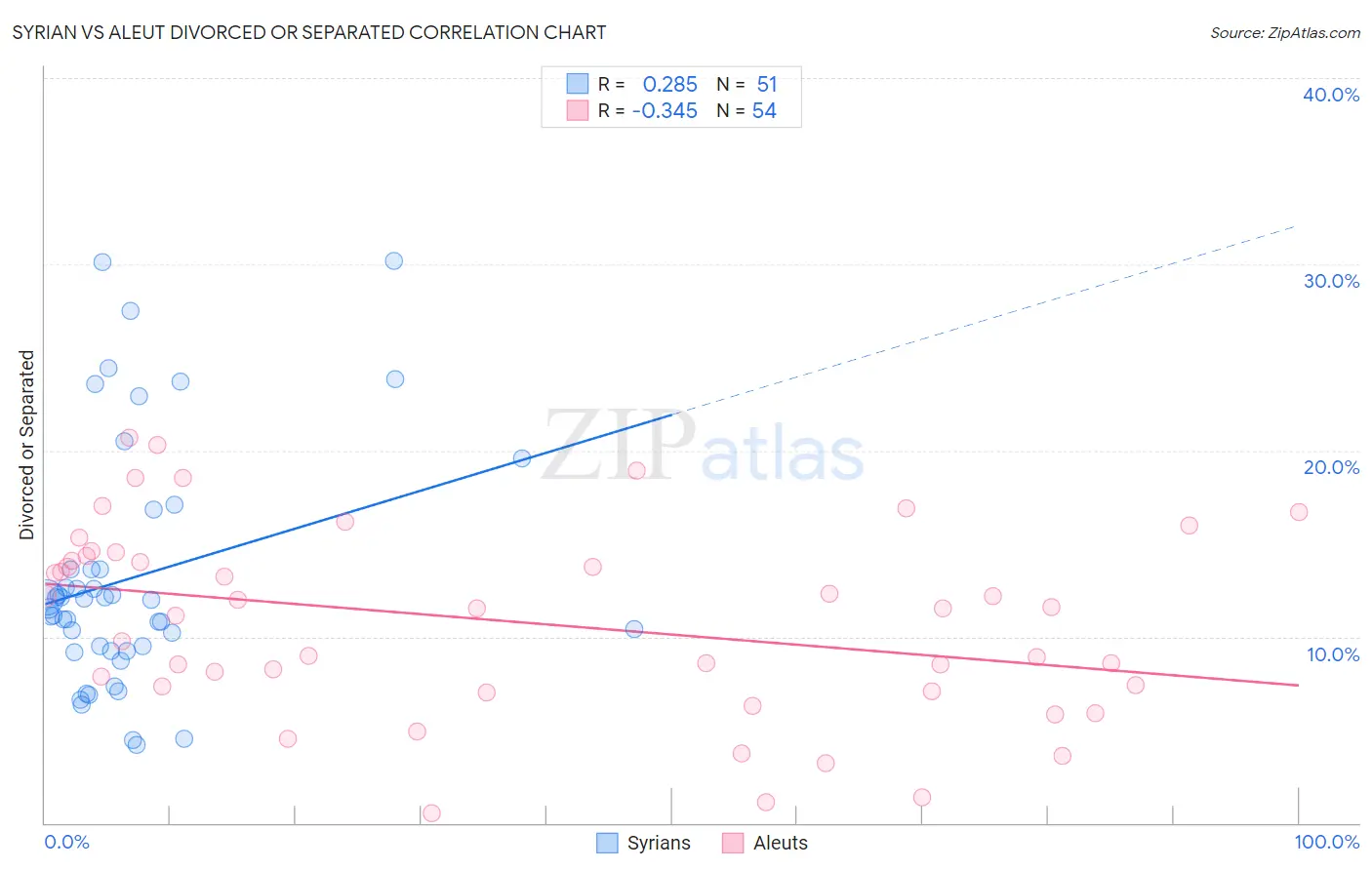Click the blue R = 0.285 swatch
The image size is (1372, 870).
click(x=578, y=84)
